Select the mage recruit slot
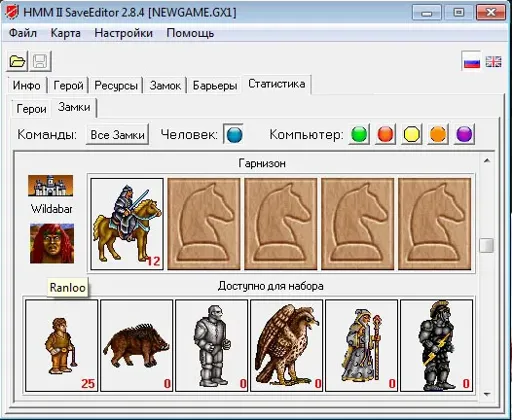512x420 pixels. pyautogui.click(x=362, y=345)
